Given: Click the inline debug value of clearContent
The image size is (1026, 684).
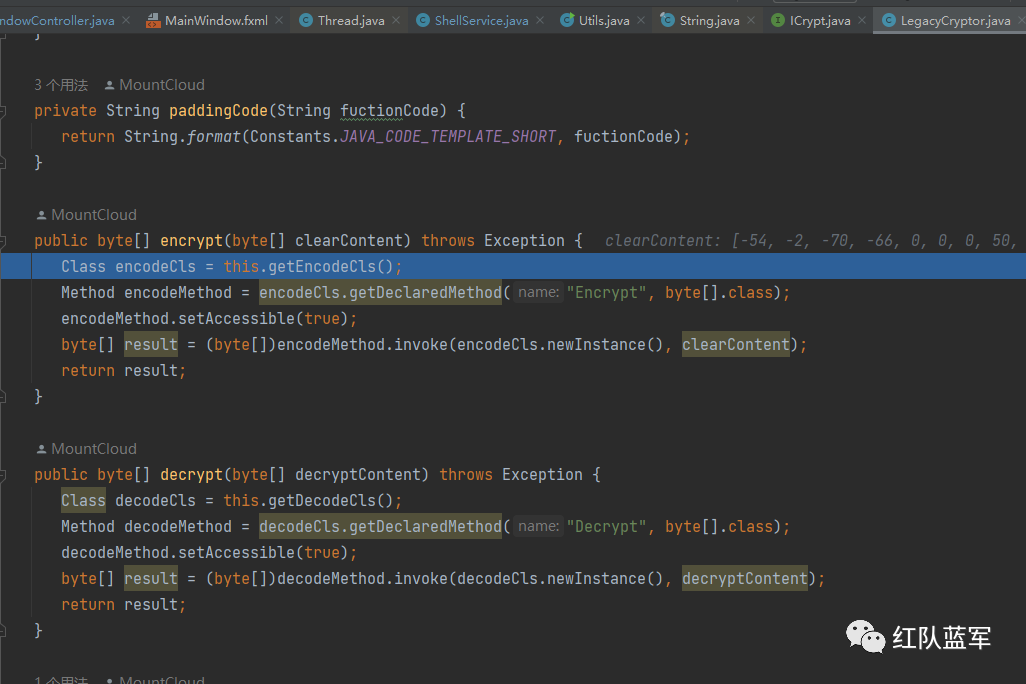Looking at the screenshot, I should (x=810, y=241).
